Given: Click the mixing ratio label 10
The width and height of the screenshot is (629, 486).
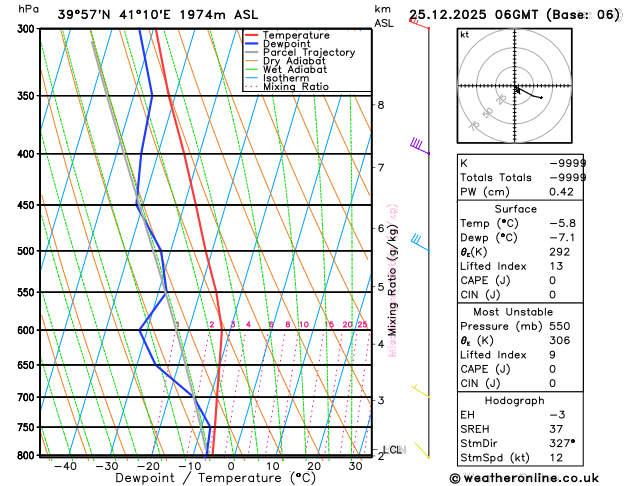Looking at the screenshot, I should click(304, 324).
